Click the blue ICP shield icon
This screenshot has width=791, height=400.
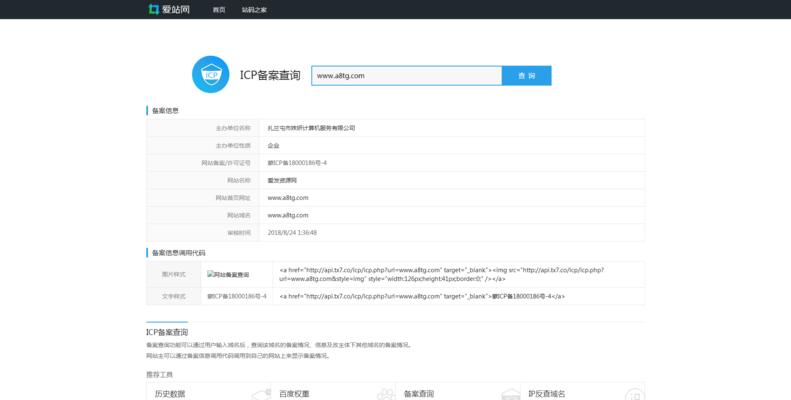211,75
